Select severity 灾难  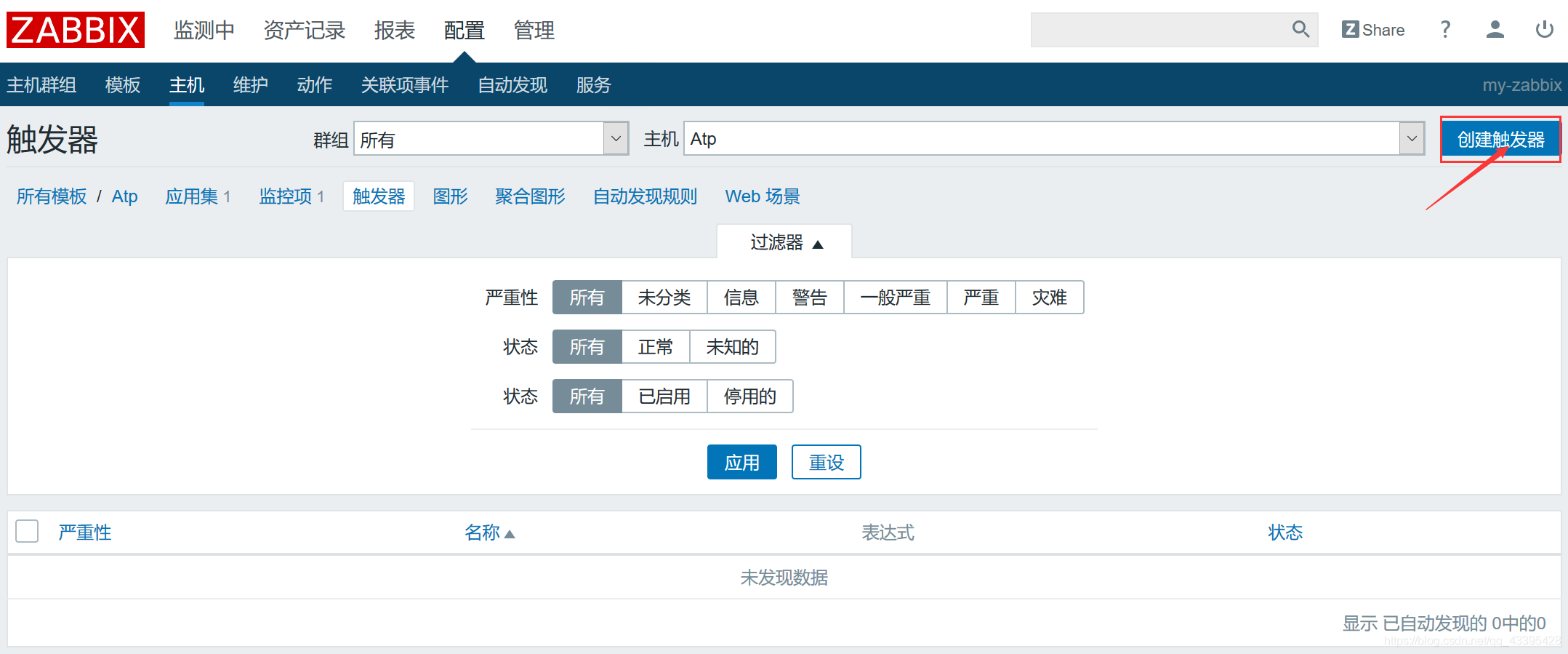(1050, 298)
